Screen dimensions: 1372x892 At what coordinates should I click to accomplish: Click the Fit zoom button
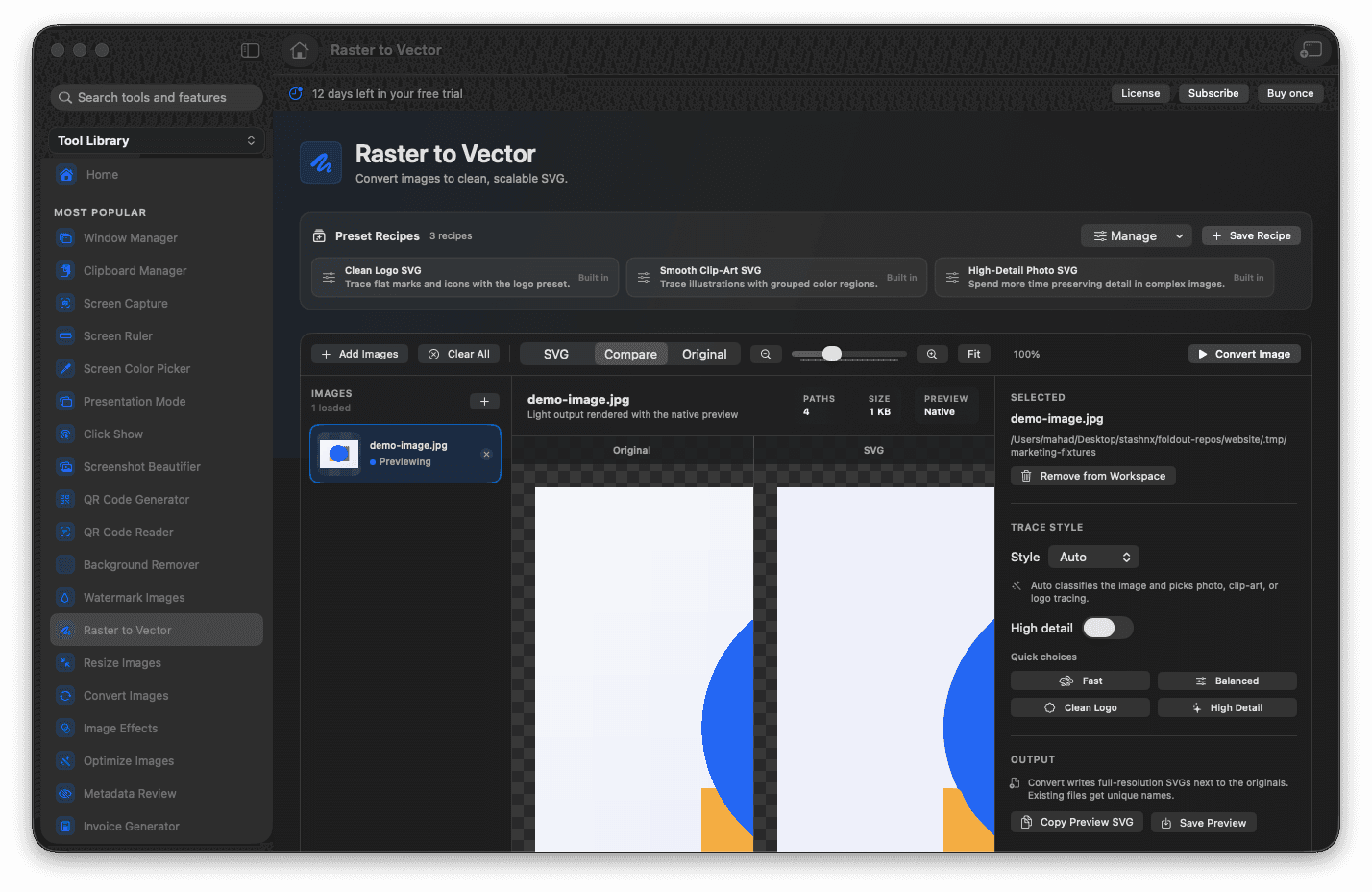click(974, 355)
